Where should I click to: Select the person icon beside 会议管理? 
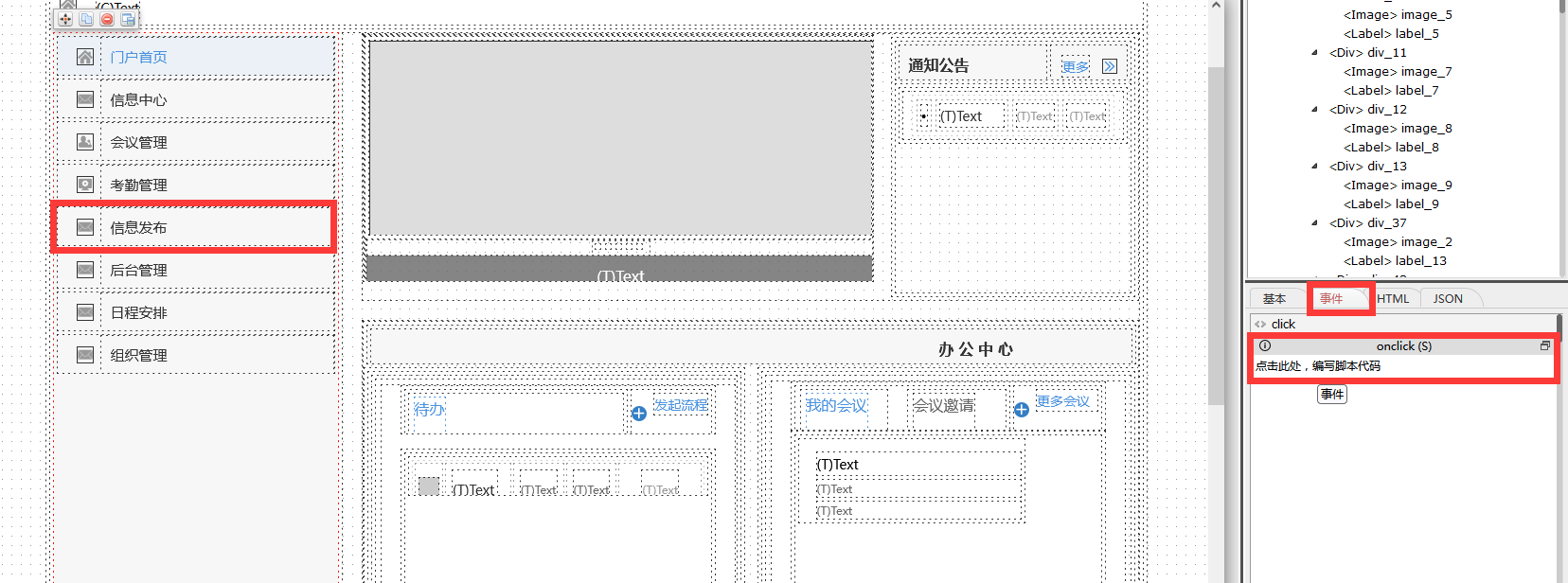pyautogui.click(x=85, y=142)
